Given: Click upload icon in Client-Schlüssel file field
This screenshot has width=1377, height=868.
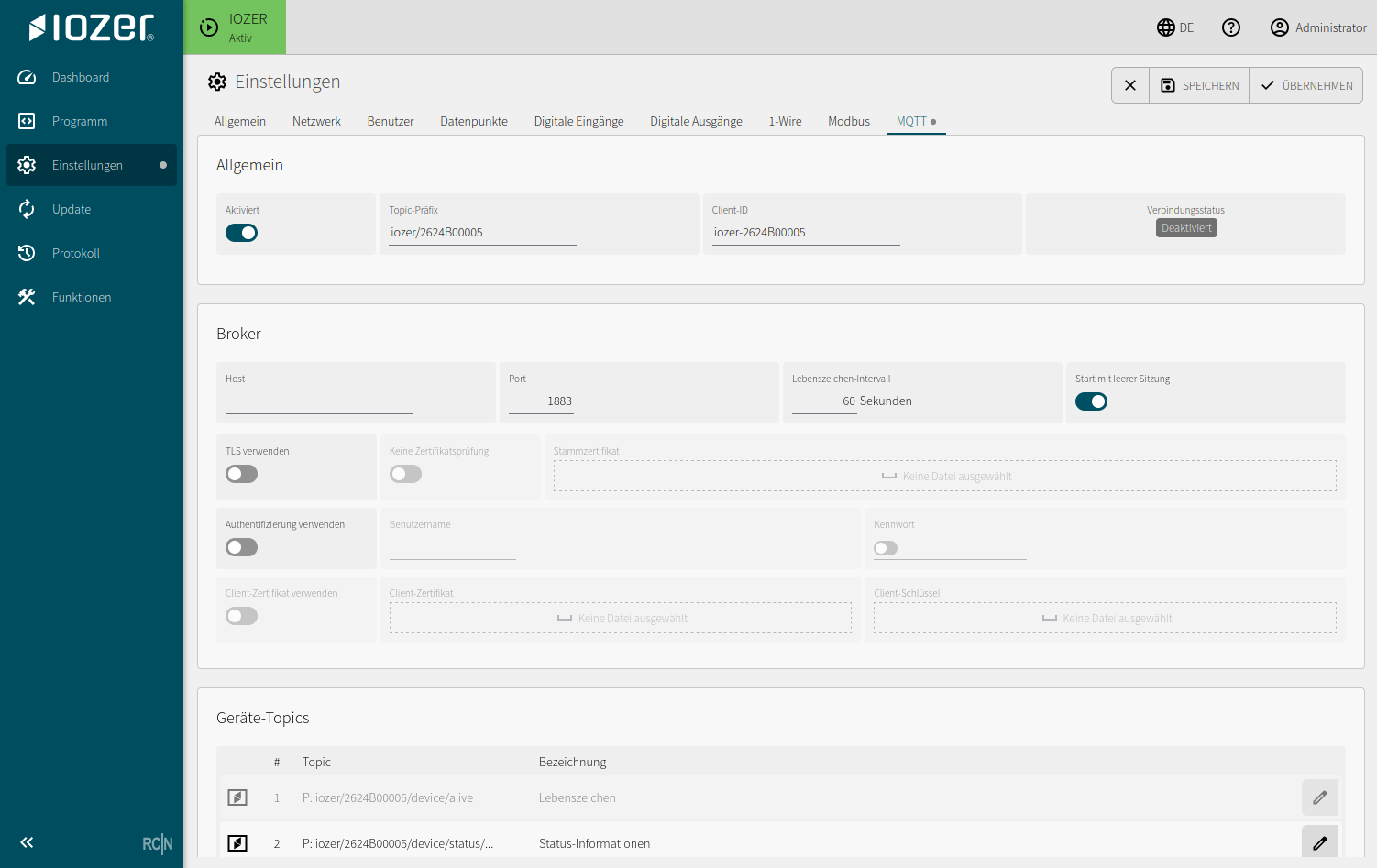Looking at the screenshot, I should tap(1050, 618).
